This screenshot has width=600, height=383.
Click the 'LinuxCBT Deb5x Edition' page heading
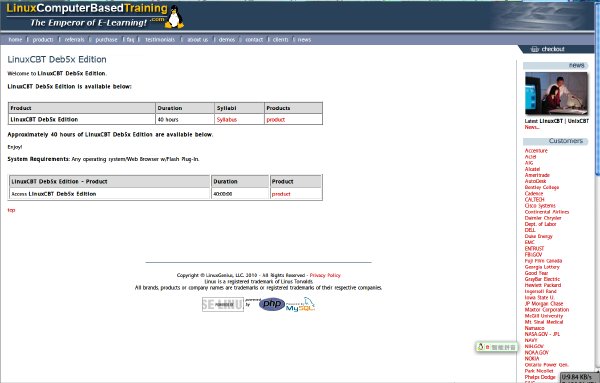point(57,60)
